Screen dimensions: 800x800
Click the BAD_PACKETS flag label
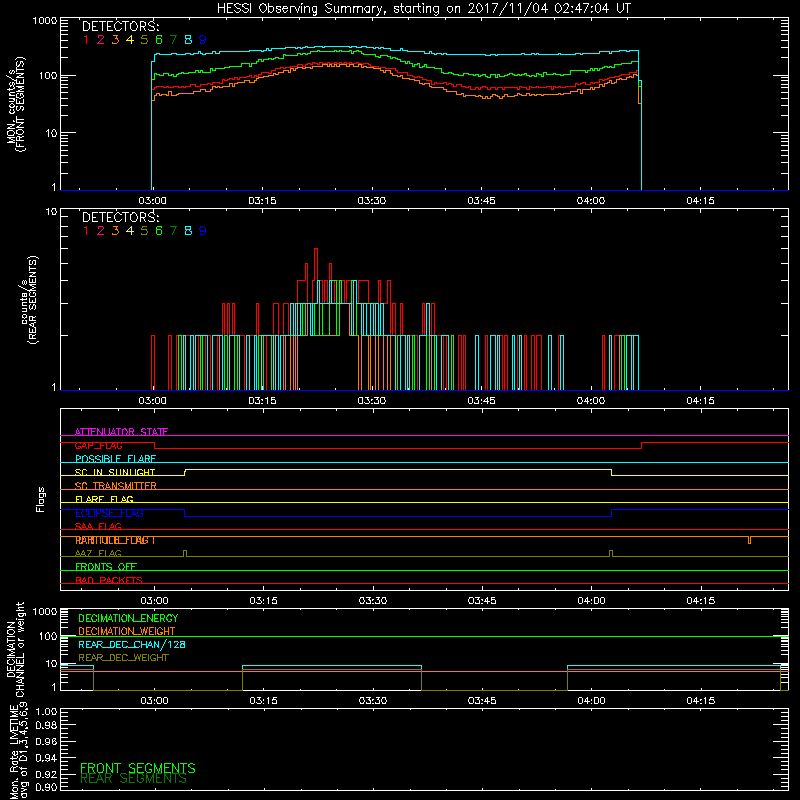coord(109,580)
